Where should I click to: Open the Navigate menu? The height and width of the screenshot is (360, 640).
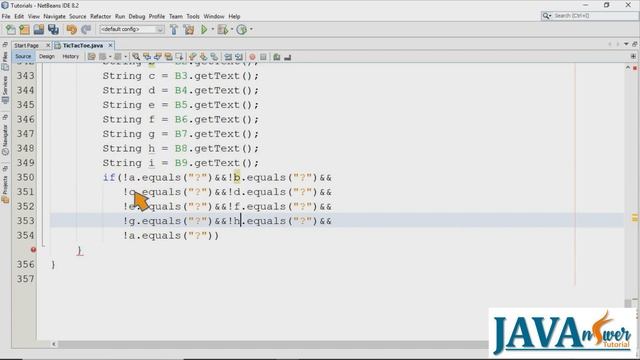(x=54, y=16)
